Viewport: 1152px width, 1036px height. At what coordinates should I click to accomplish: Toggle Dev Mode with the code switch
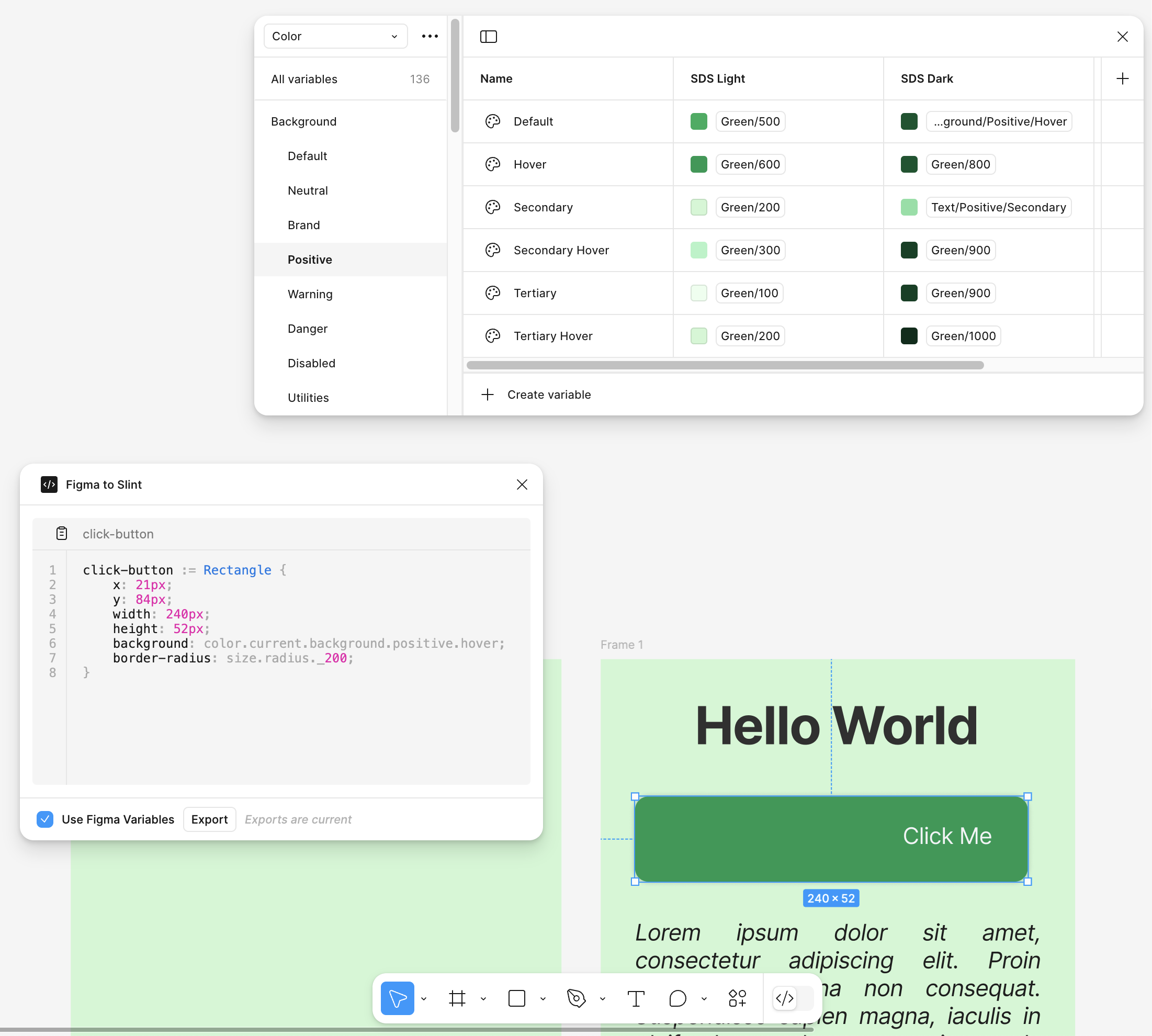click(785, 998)
